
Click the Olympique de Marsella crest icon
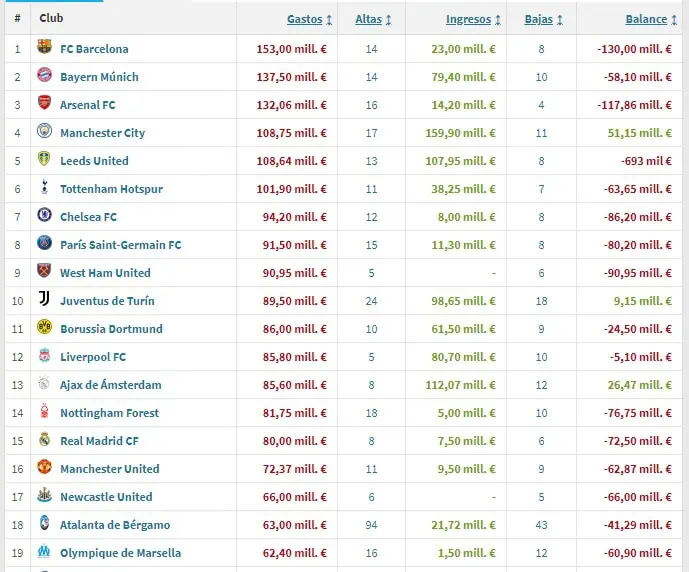(44, 551)
